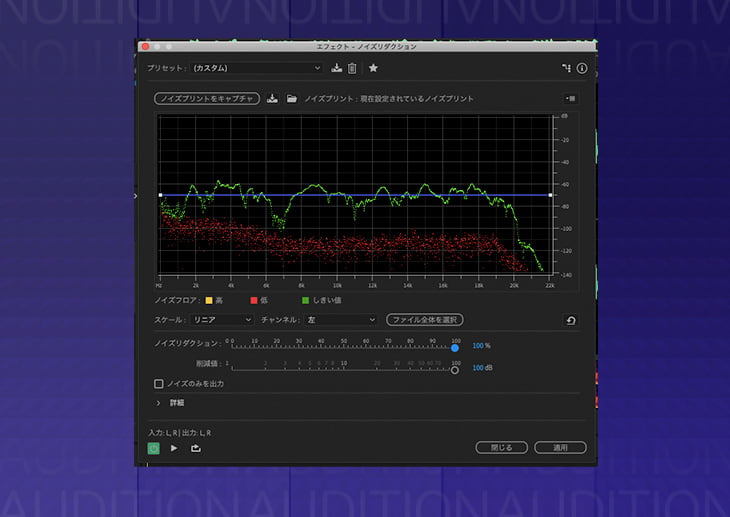This screenshot has width=730, height=517.
Task: Toggle the loop playback button
Action: tap(195, 448)
